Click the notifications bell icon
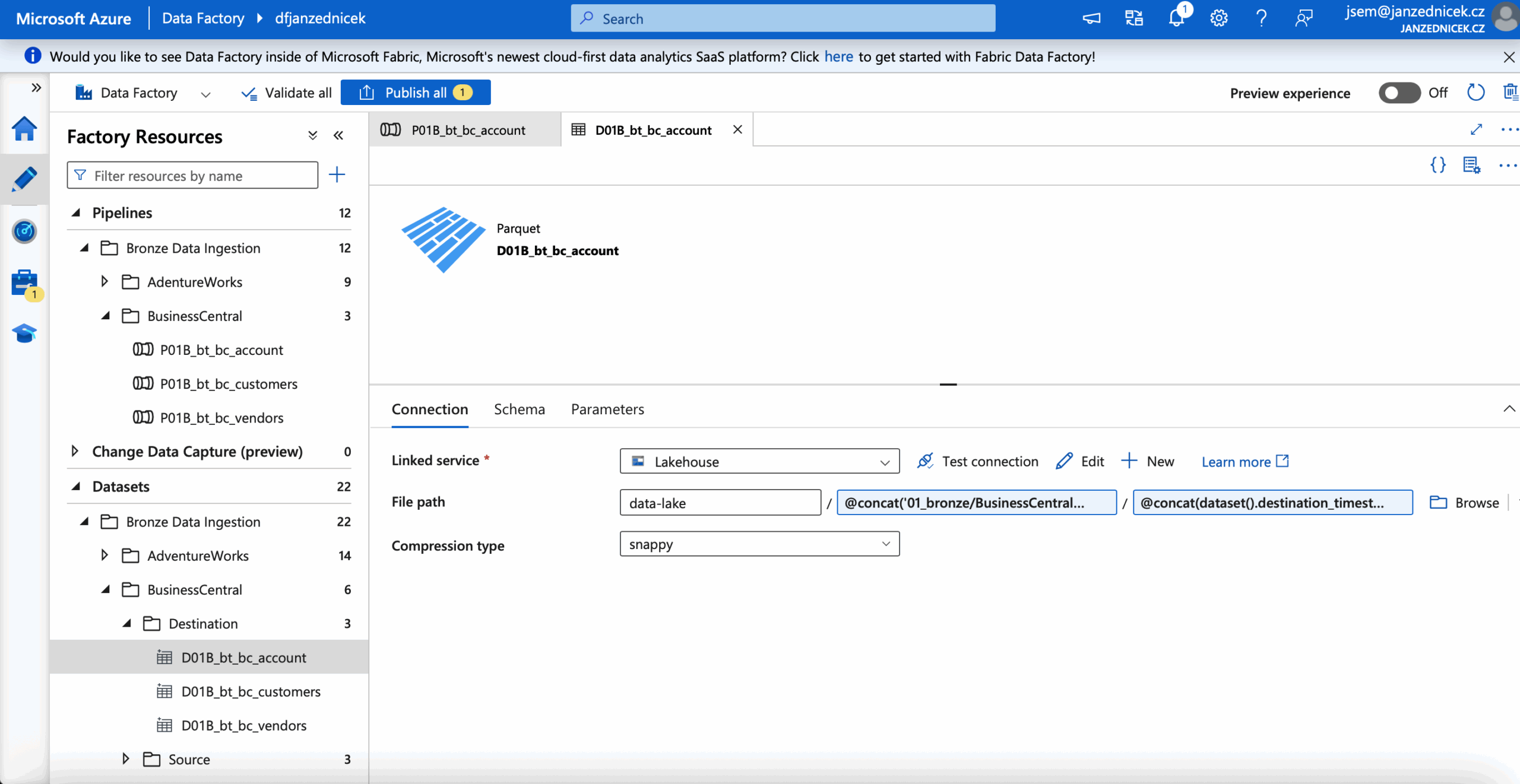The height and width of the screenshot is (784, 1520). click(x=1176, y=18)
